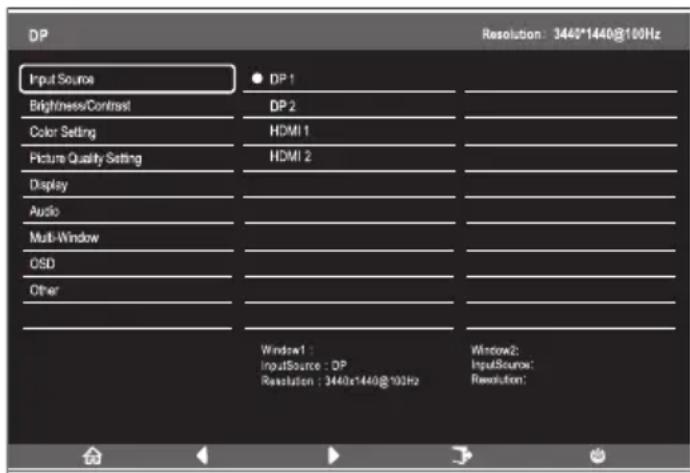
Task: Open the Audio menu
Action: point(127,211)
